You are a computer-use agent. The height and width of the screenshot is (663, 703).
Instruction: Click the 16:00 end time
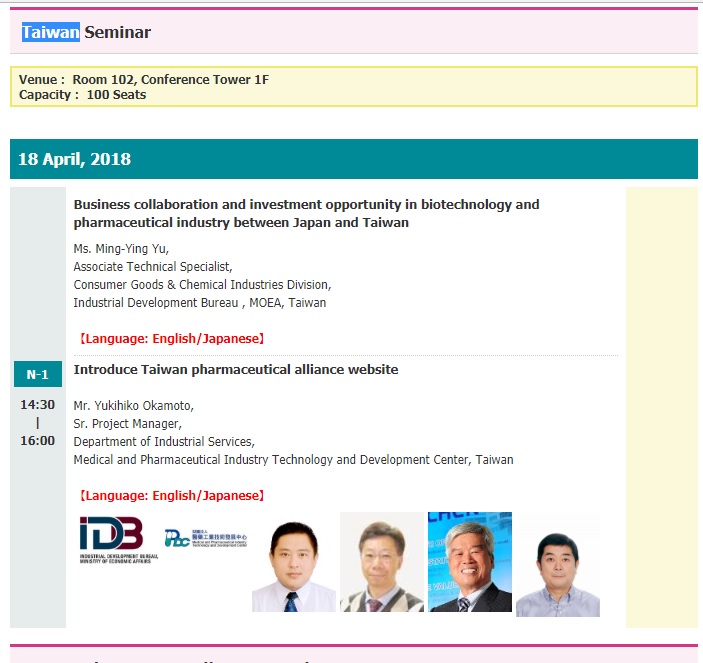tap(38, 440)
